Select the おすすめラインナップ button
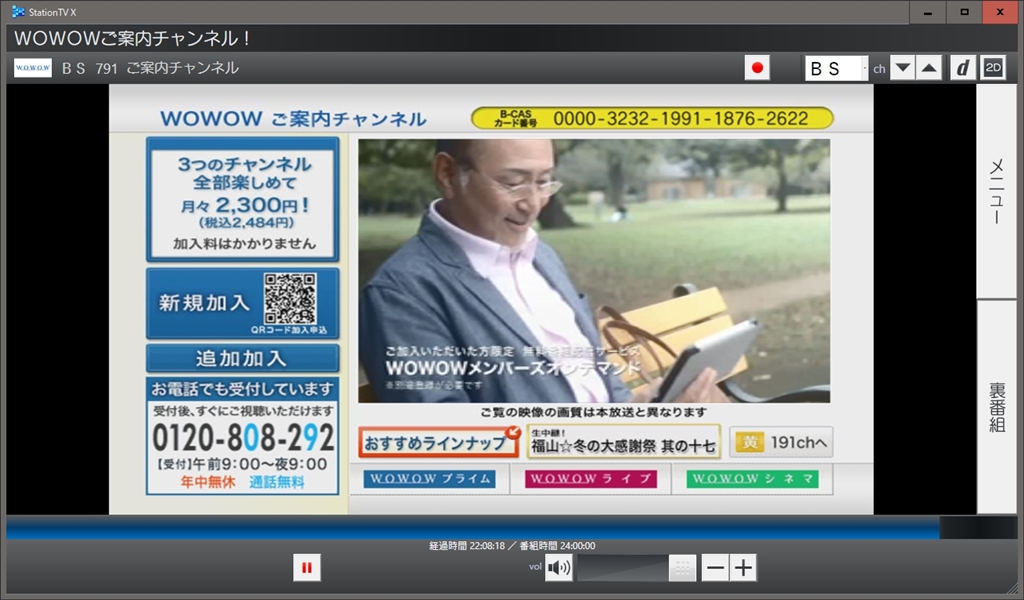The image size is (1024, 600). coord(439,442)
